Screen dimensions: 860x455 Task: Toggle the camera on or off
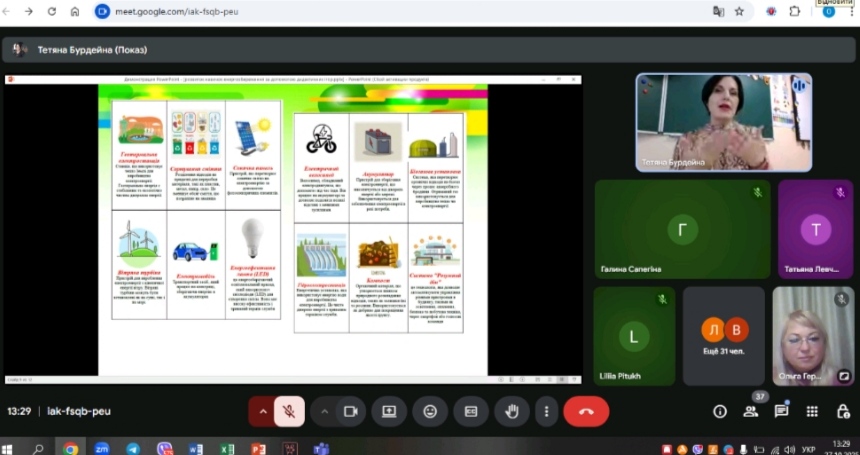(x=351, y=411)
